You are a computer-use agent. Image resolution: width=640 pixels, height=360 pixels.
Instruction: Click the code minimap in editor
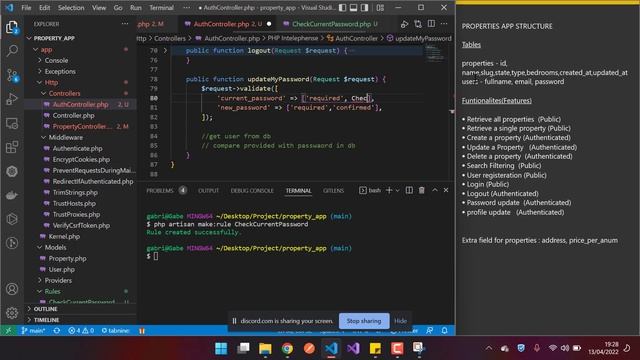tap(435, 54)
